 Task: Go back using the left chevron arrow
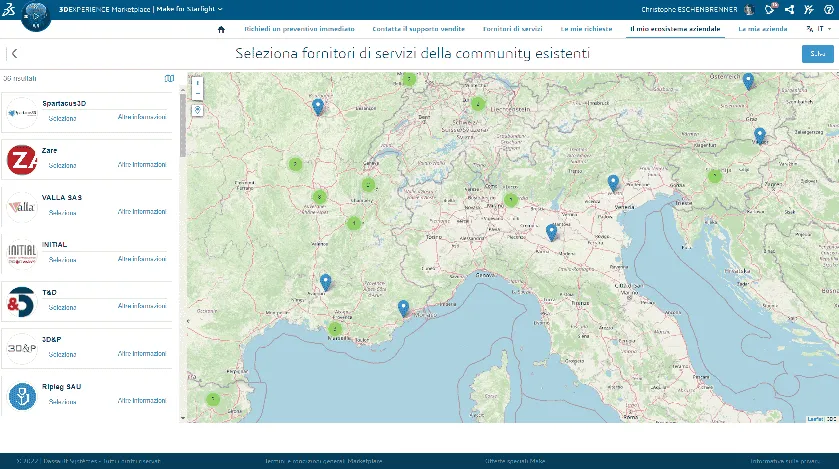coord(14,53)
